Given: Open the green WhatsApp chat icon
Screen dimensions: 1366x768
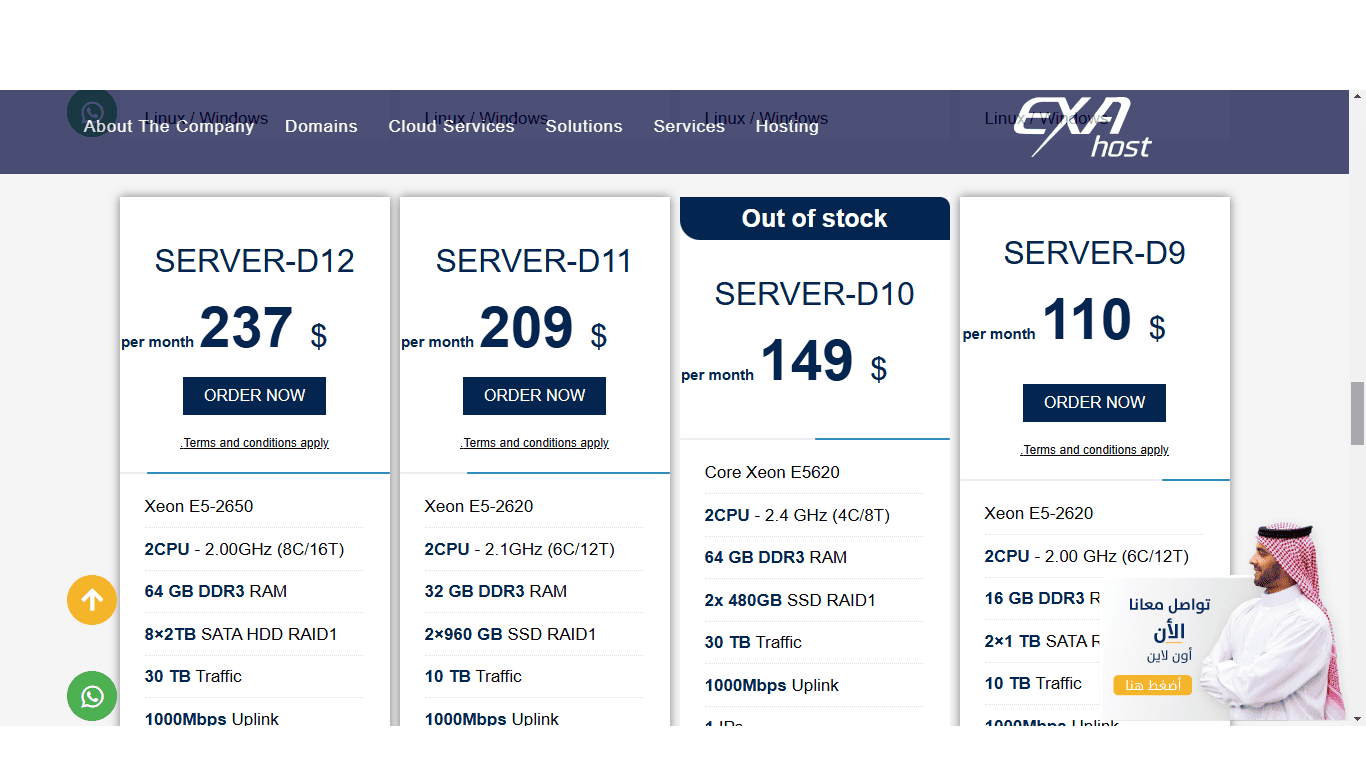Looking at the screenshot, I should tap(92, 696).
